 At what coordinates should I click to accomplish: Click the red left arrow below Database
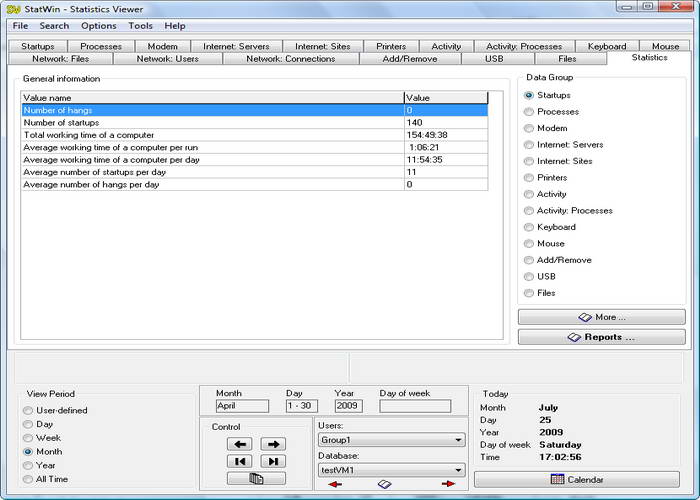[334, 484]
